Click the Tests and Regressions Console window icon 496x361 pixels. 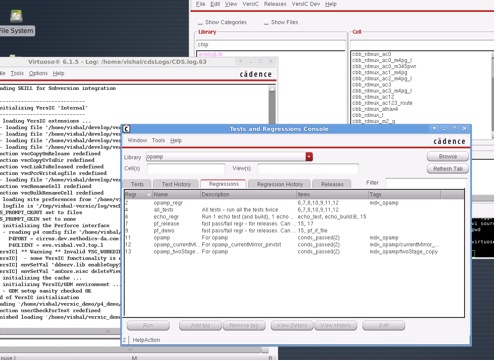(x=126, y=129)
